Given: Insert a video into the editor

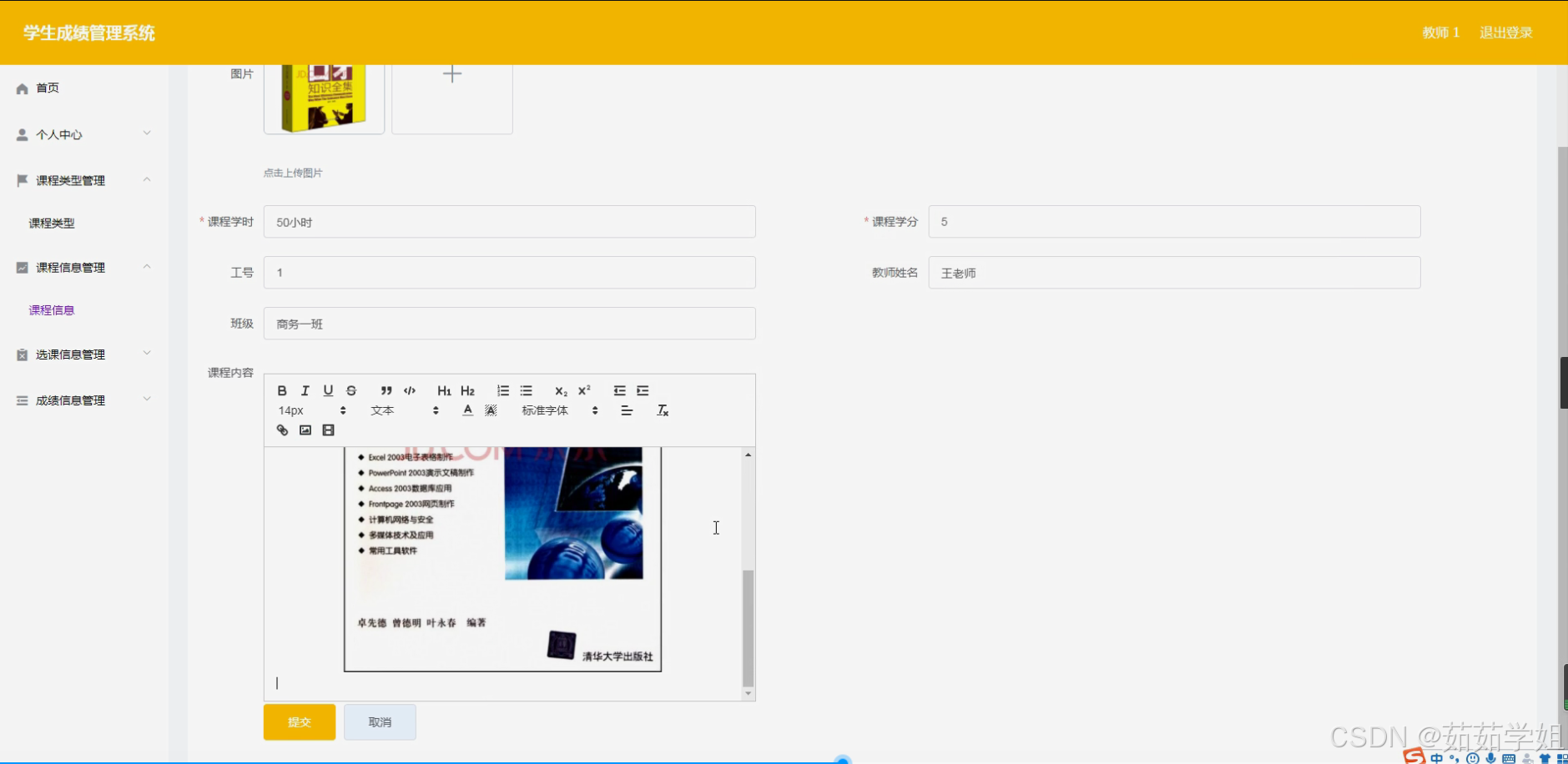Looking at the screenshot, I should pyautogui.click(x=329, y=430).
